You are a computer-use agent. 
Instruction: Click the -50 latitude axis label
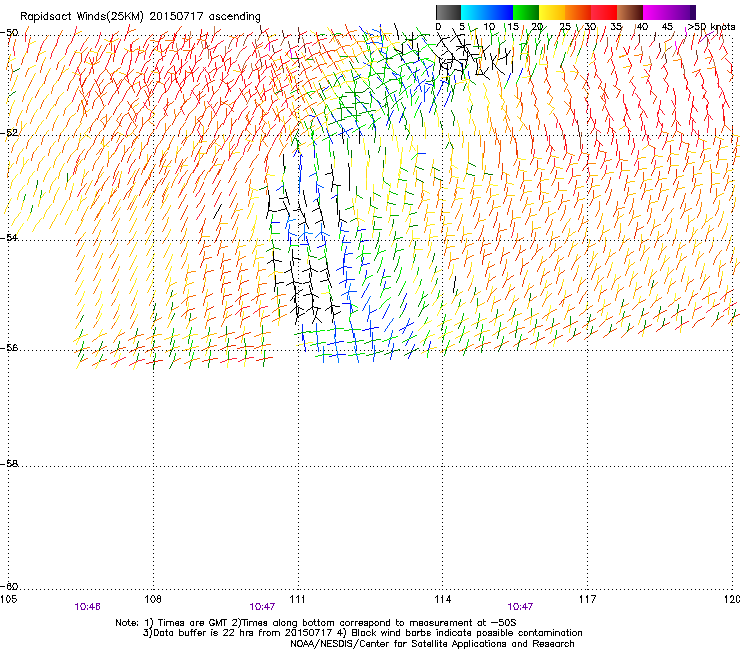click(x=9, y=33)
